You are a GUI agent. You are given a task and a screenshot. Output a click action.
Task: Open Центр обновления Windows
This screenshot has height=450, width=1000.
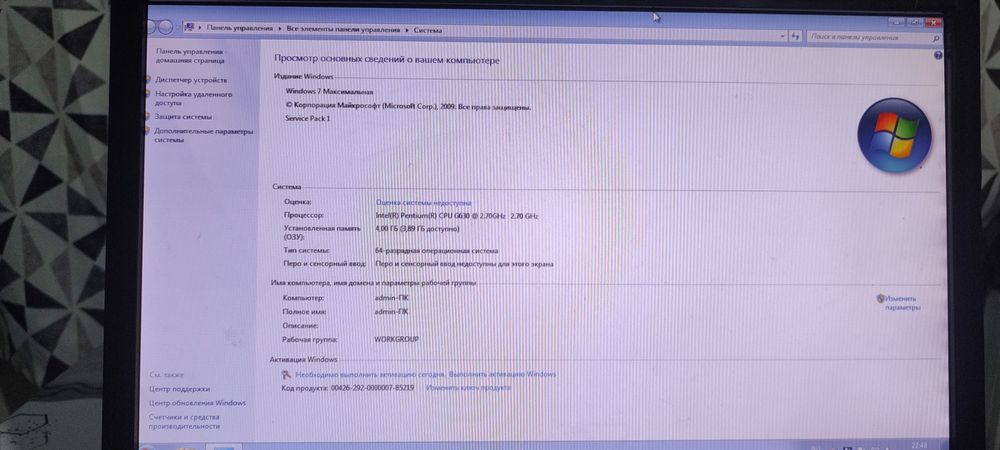click(197, 403)
